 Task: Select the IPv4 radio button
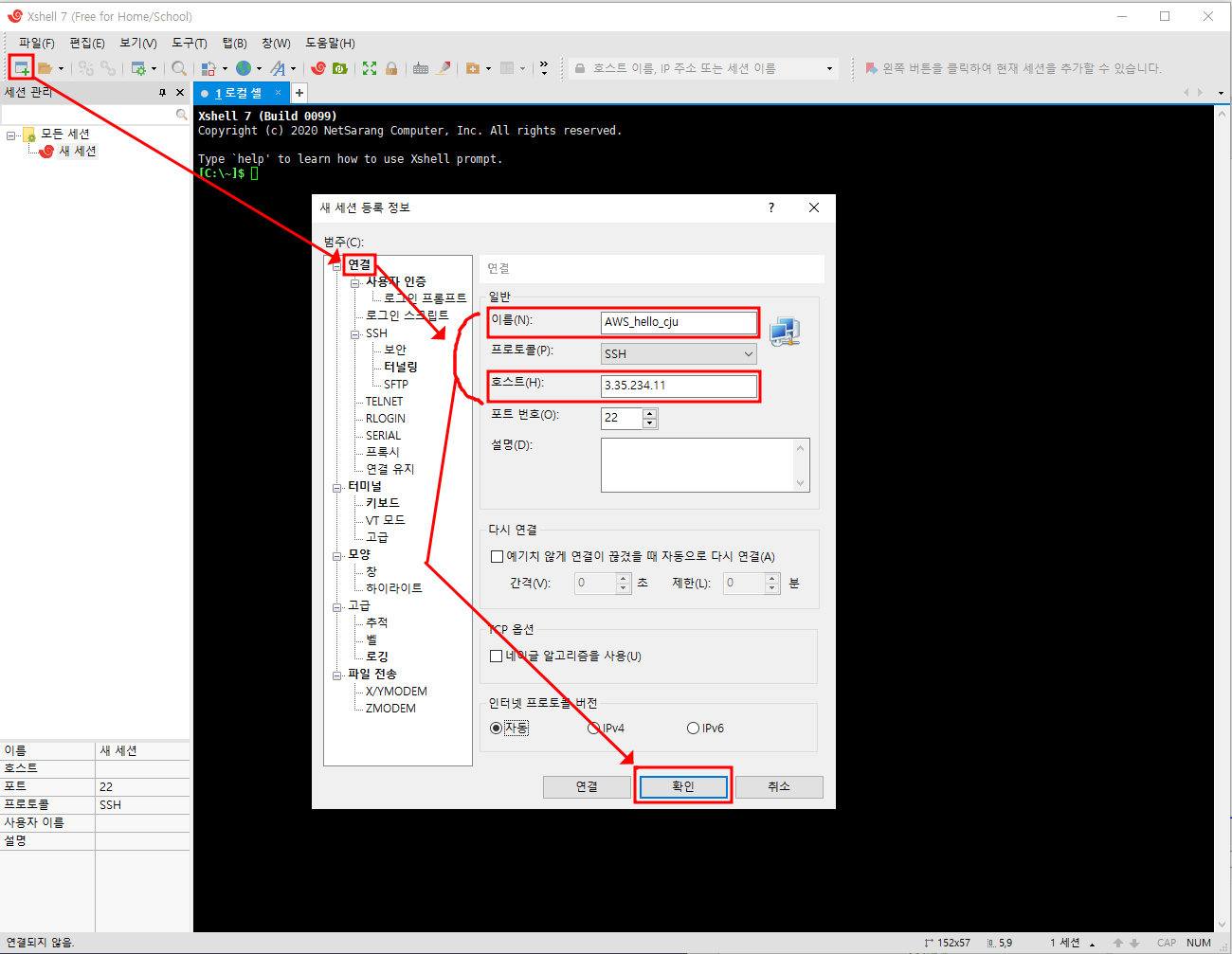point(593,729)
